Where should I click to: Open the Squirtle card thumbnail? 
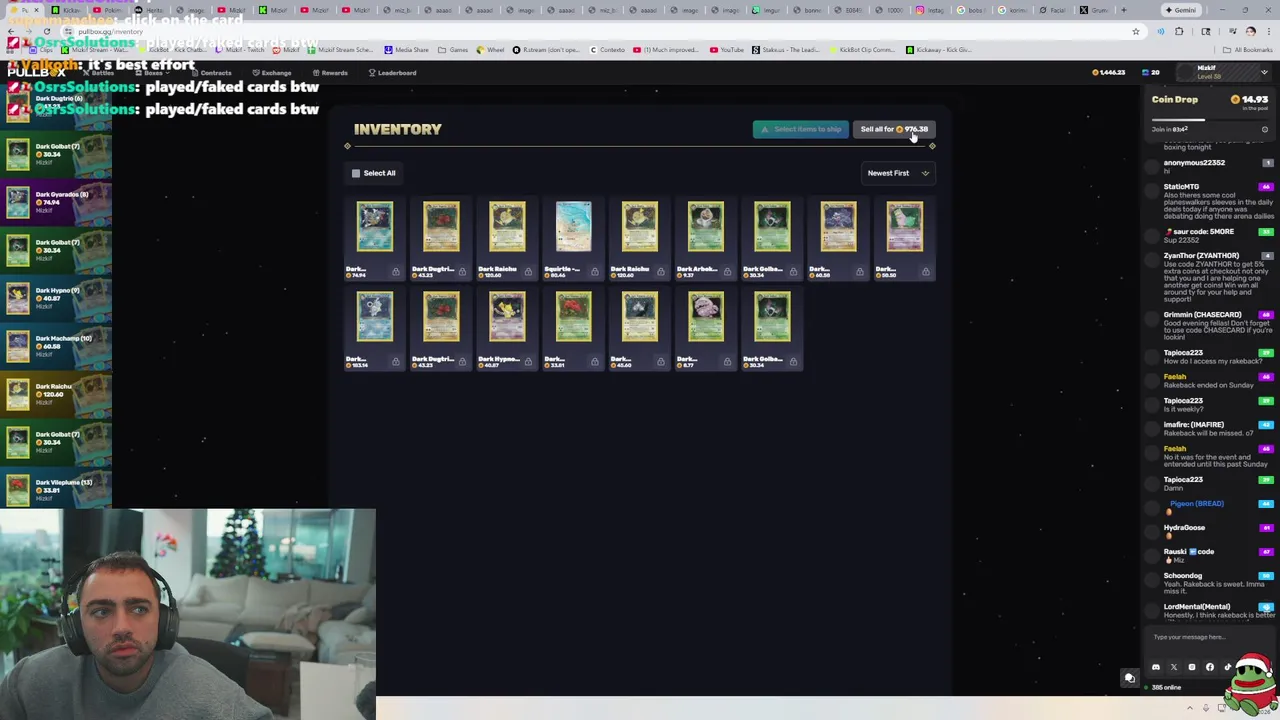[x=573, y=226]
